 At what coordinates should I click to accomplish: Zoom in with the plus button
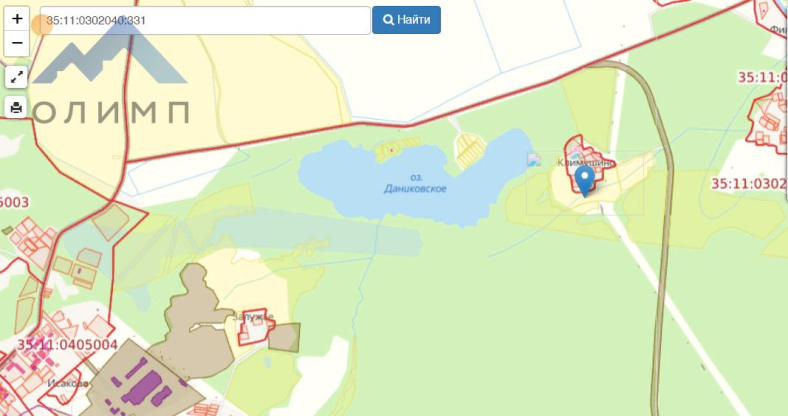[x=17, y=19]
